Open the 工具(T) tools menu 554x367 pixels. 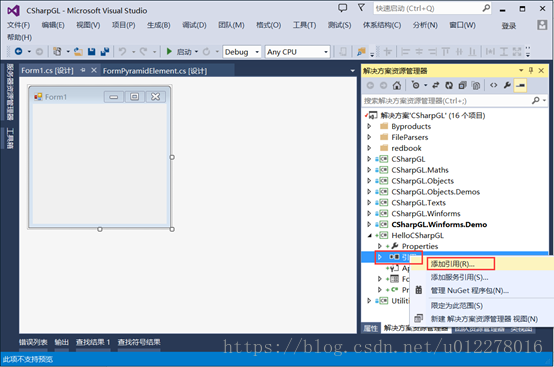click(304, 25)
